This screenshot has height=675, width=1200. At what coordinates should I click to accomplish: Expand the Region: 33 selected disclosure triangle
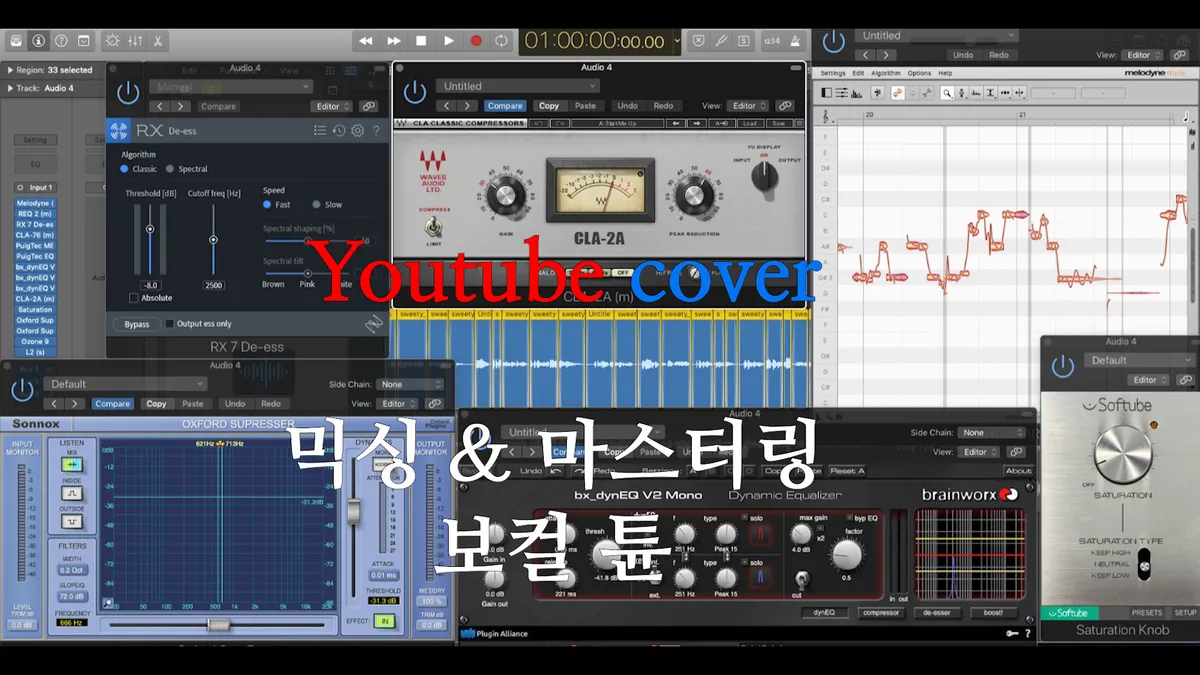coord(10,70)
